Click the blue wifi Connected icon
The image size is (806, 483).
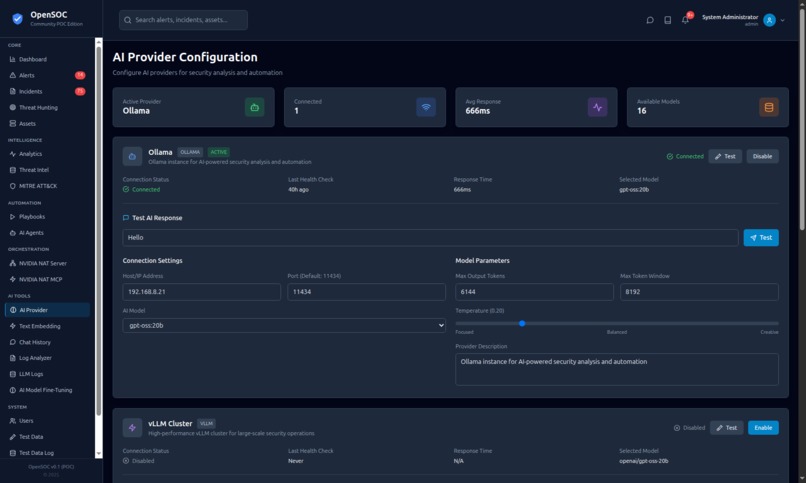(426, 107)
